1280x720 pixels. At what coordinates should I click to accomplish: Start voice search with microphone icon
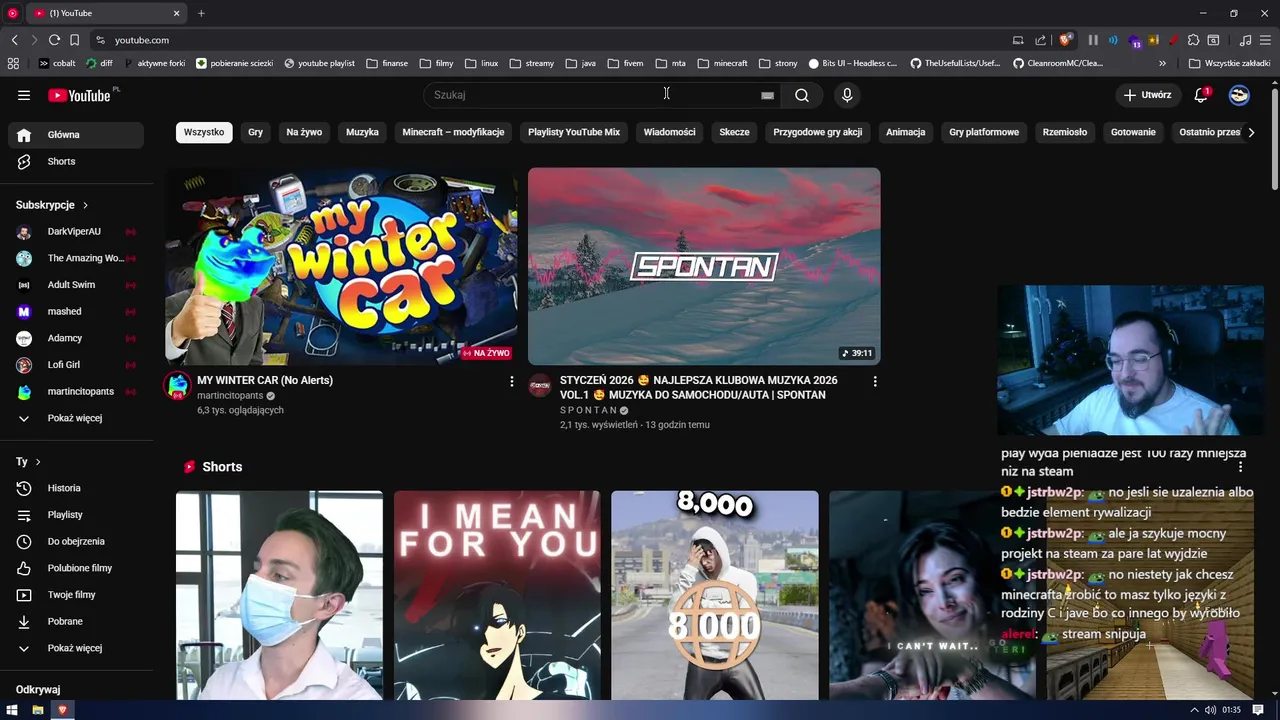coord(847,95)
